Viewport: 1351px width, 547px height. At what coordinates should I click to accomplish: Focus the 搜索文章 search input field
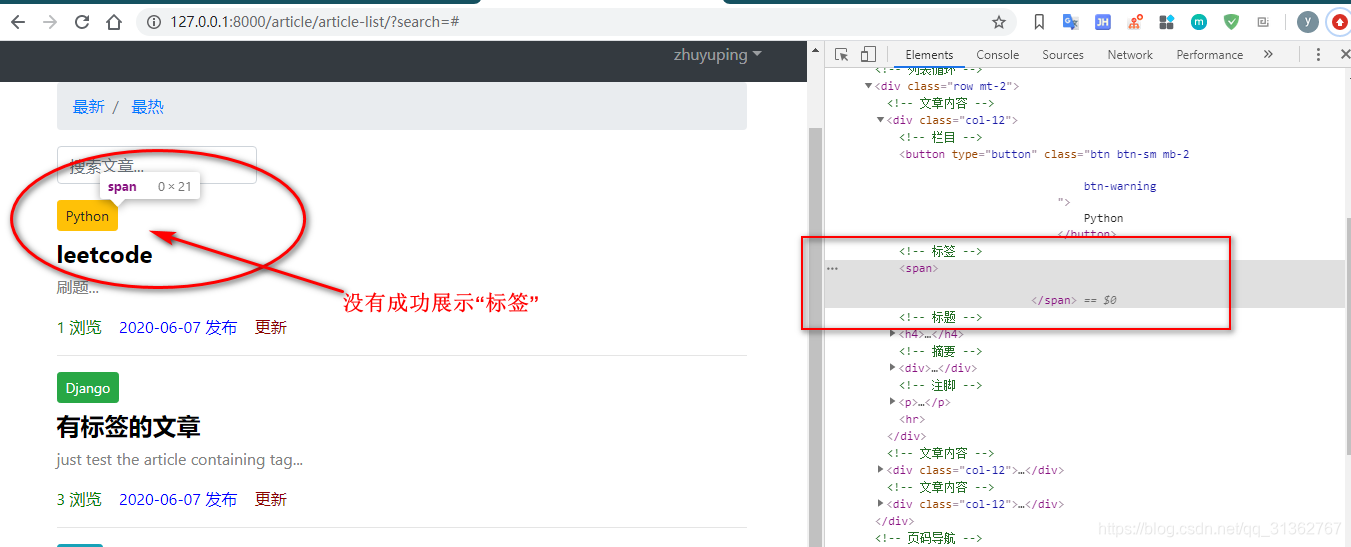pyautogui.click(x=157, y=165)
